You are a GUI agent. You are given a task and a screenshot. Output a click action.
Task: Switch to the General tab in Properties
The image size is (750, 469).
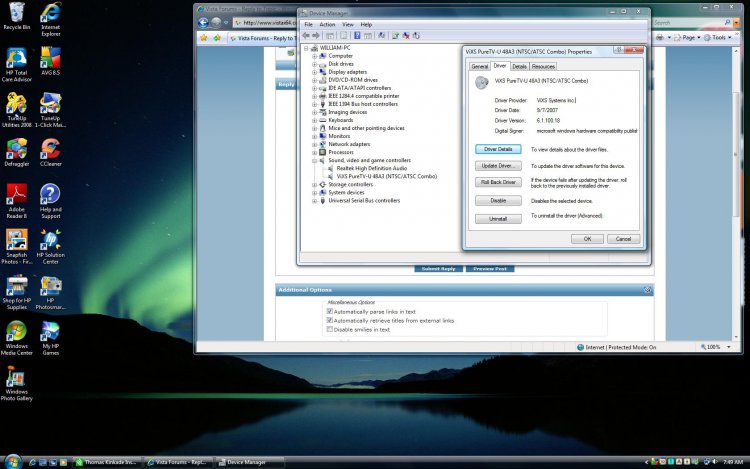pyautogui.click(x=480, y=66)
